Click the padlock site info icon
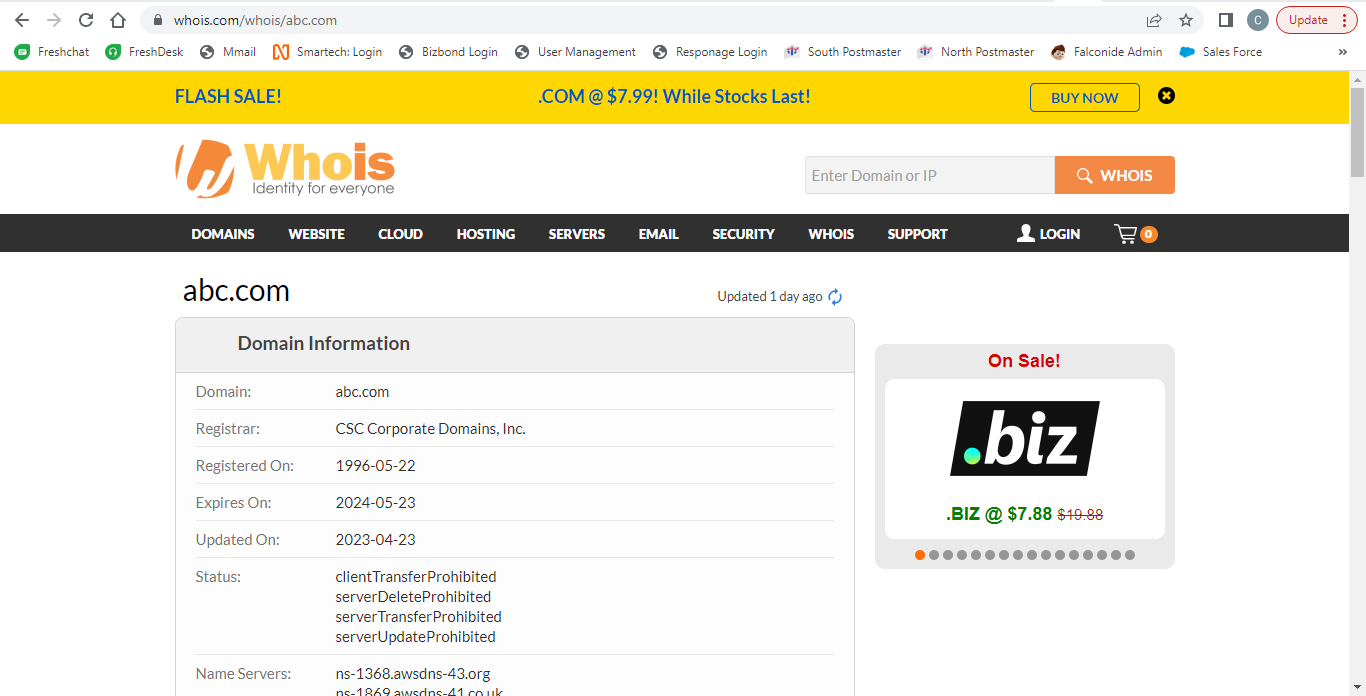Screen dimensions: 1366x696 click(x=157, y=20)
